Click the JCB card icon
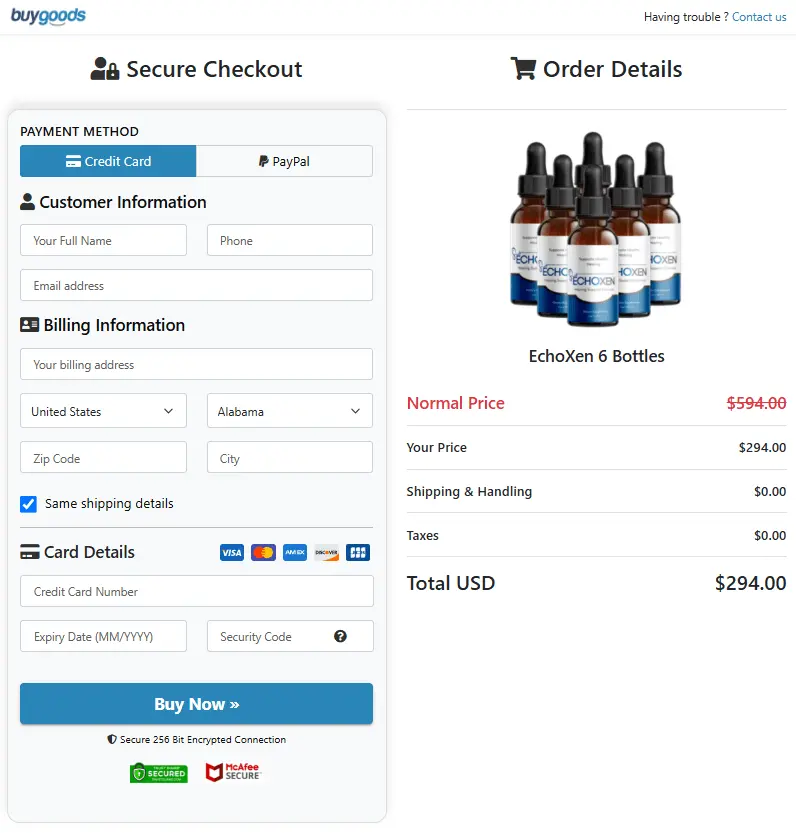Viewport: 796px width, 833px height. pyautogui.click(x=358, y=552)
